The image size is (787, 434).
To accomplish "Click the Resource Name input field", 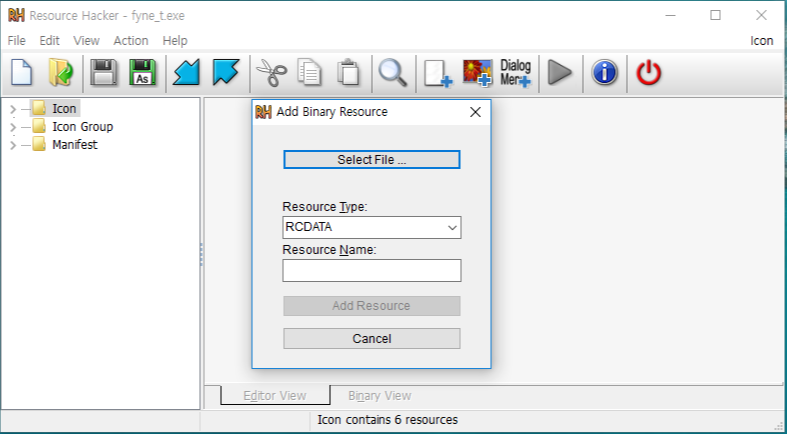I will pyautogui.click(x=371, y=270).
